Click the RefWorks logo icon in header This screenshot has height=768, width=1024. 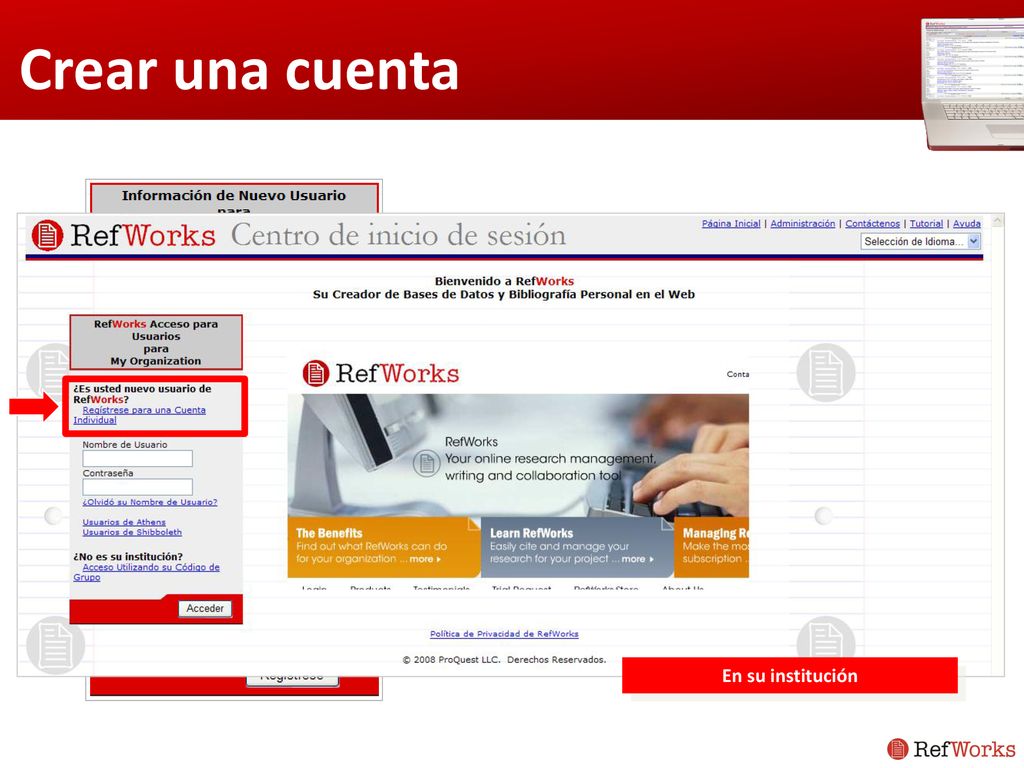point(48,235)
